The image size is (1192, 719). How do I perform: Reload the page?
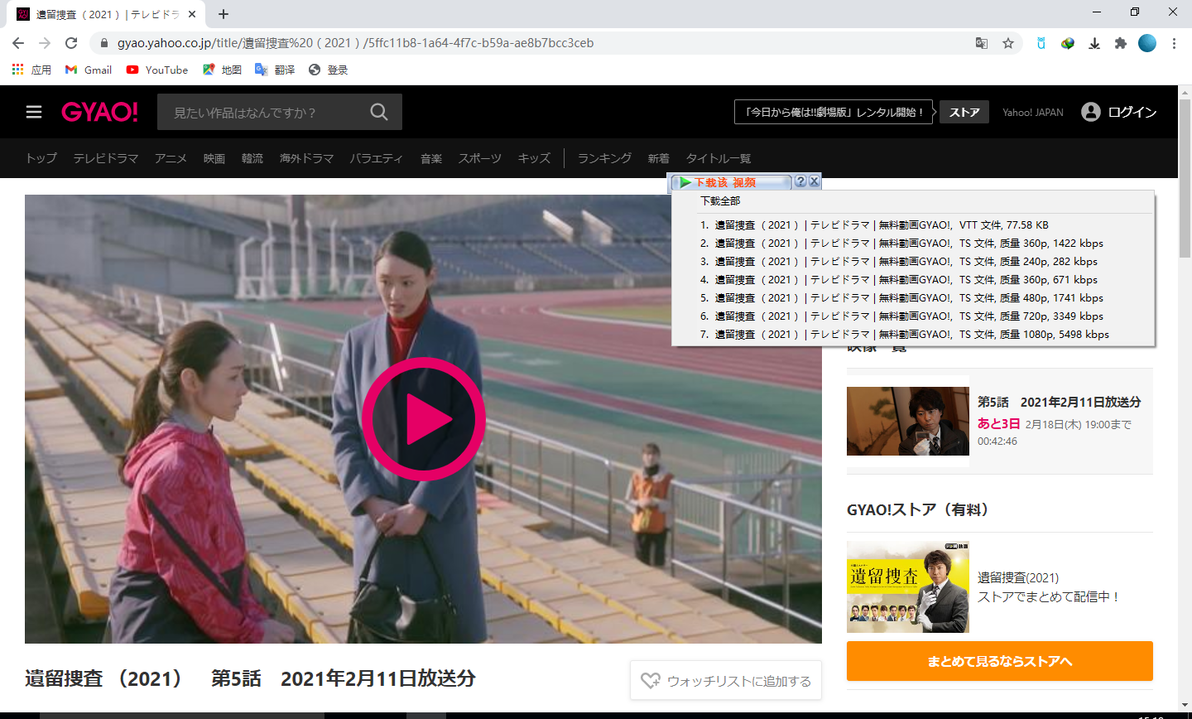71,43
